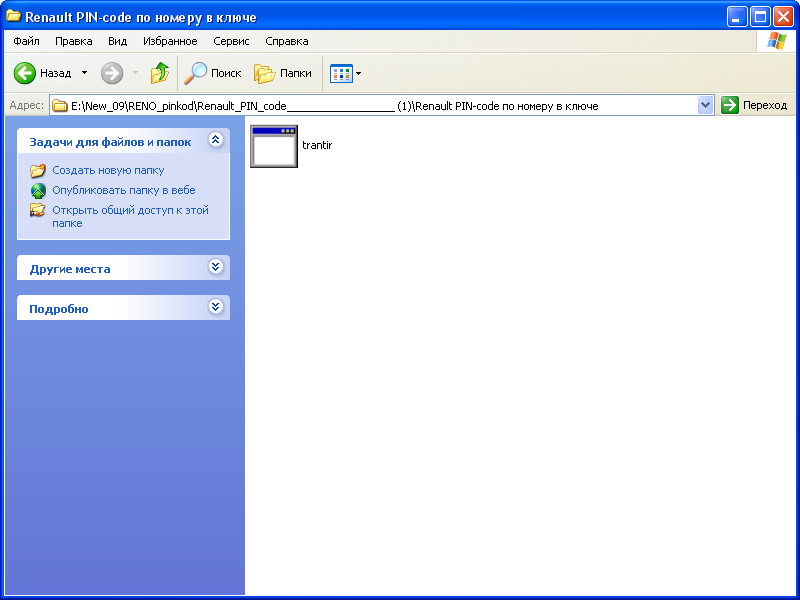This screenshot has width=800, height=600.
Task: Click into the address bar path field
Action: (383, 106)
